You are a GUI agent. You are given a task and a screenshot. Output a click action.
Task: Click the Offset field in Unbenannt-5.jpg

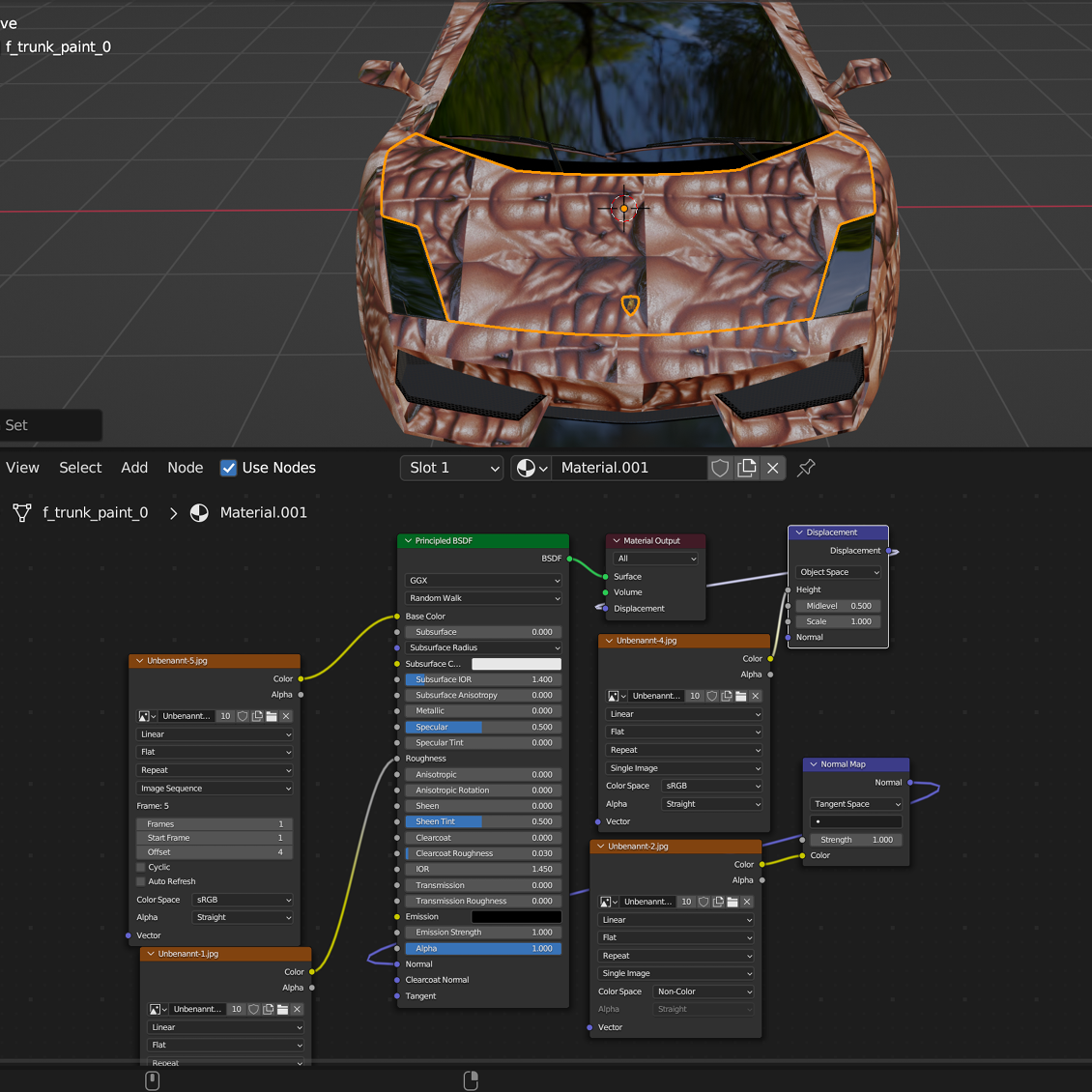coord(215,852)
